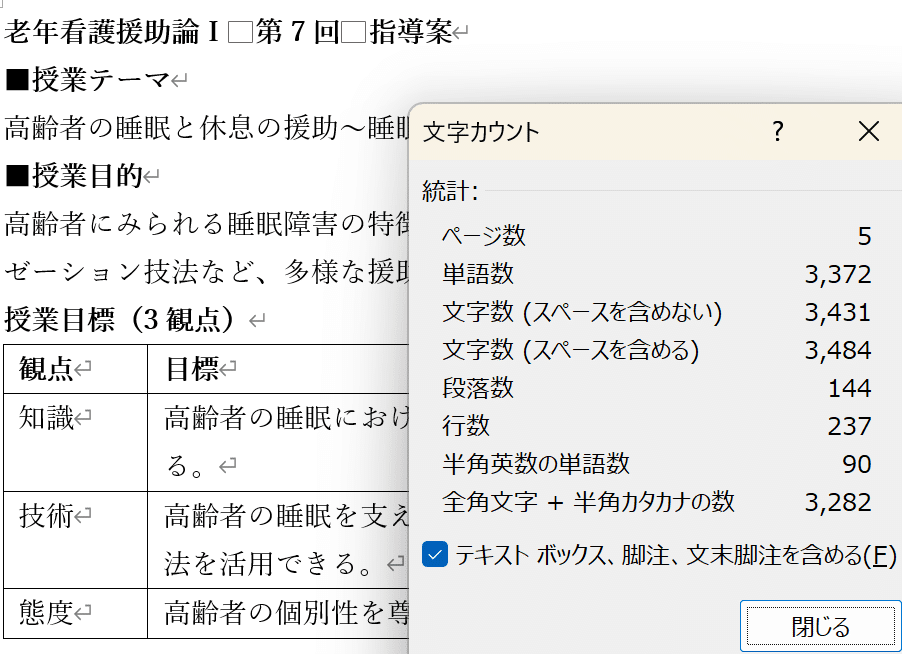The height and width of the screenshot is (654, 902).
Task: Click the 段落数 statistic label
Action: coord(478,388)
